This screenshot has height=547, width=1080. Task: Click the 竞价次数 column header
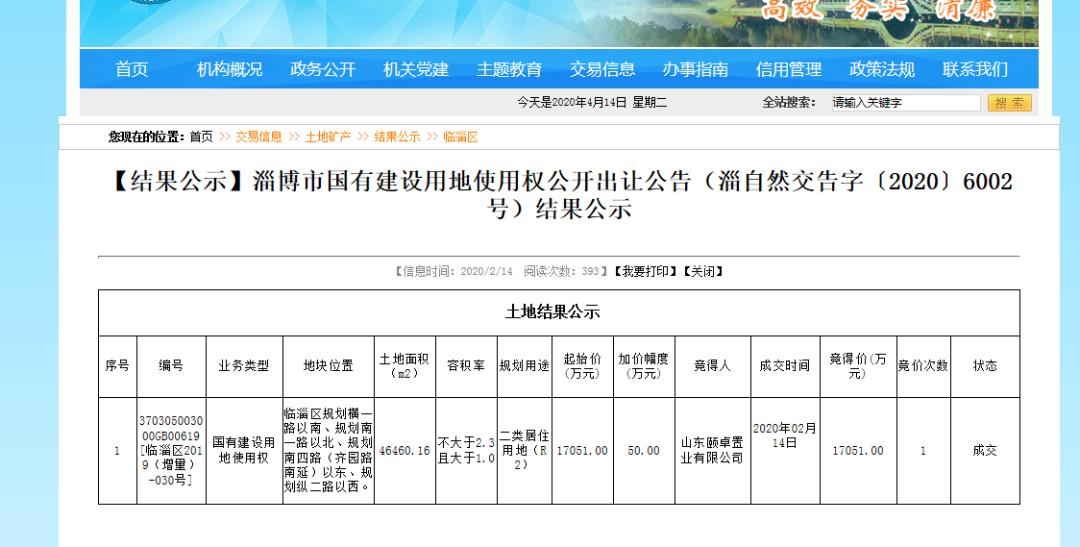923,366
